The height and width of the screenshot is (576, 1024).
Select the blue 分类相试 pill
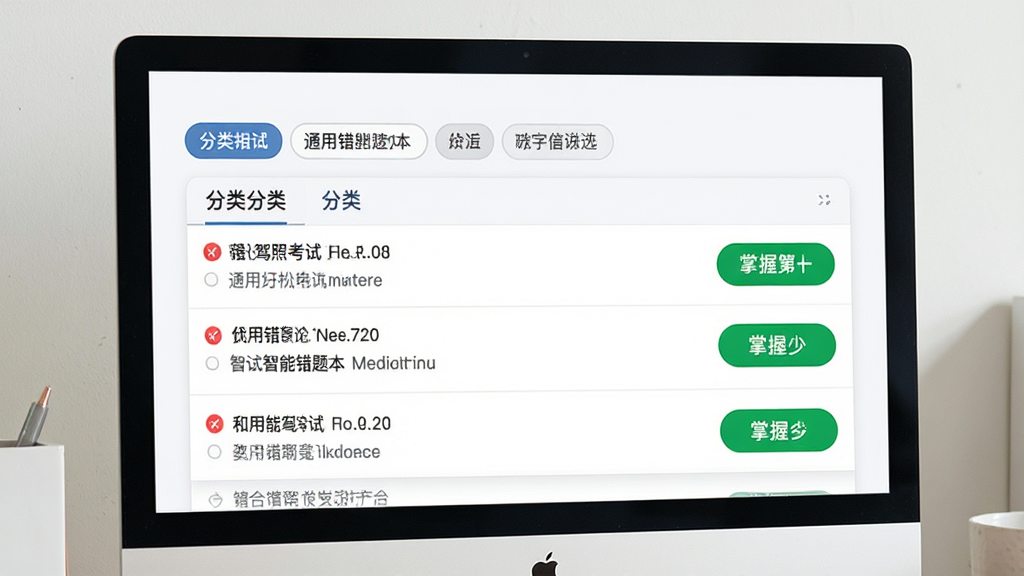233,141
